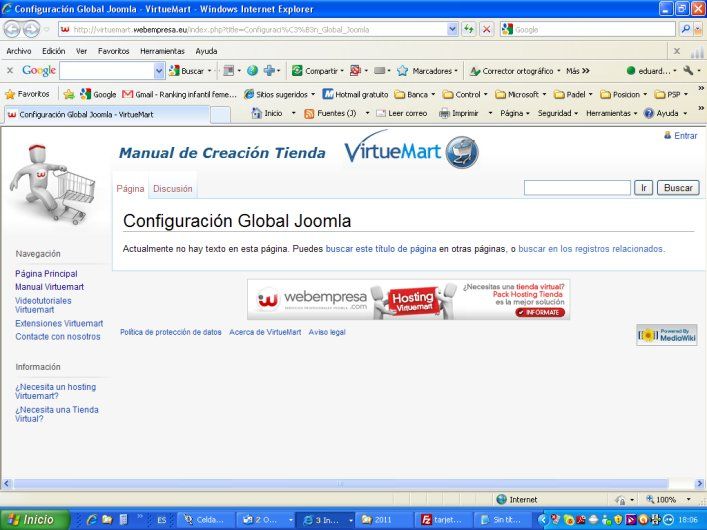Image resolution: width=707 pixels, height=530 pixels.
Task: Click the webempresa Hosting Virtuemart banner
Action: pyautogui.click(x=409, y=300)
